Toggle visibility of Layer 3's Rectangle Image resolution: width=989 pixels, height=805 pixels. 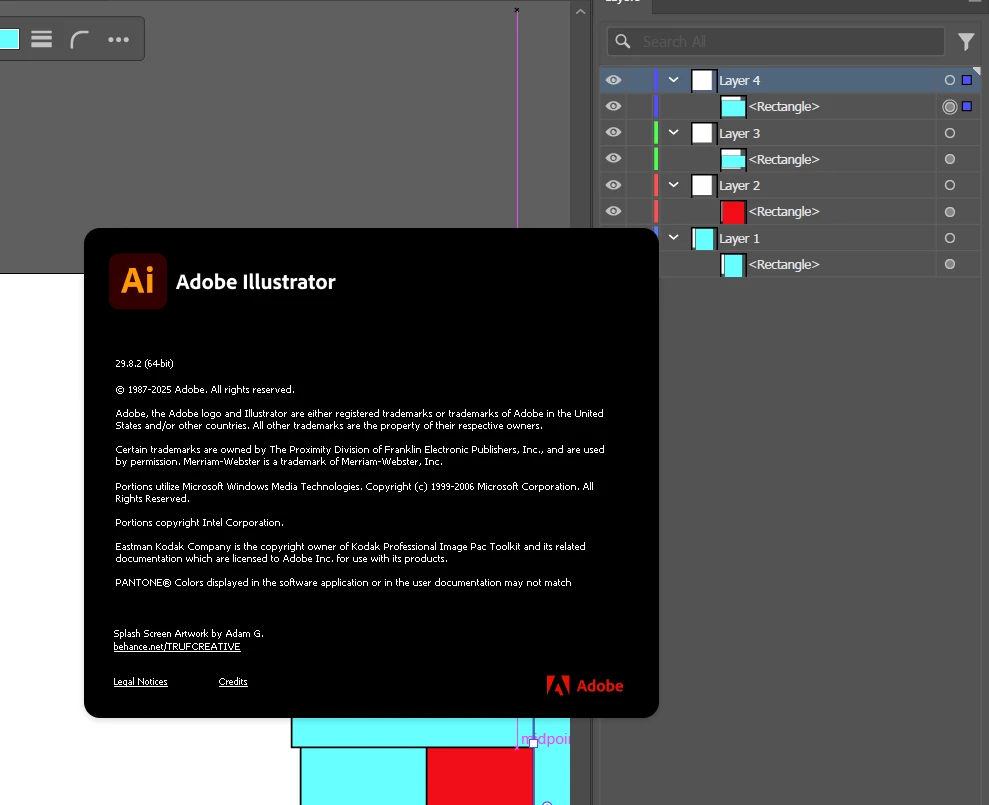pyautogui.click(x=613, y=158)
